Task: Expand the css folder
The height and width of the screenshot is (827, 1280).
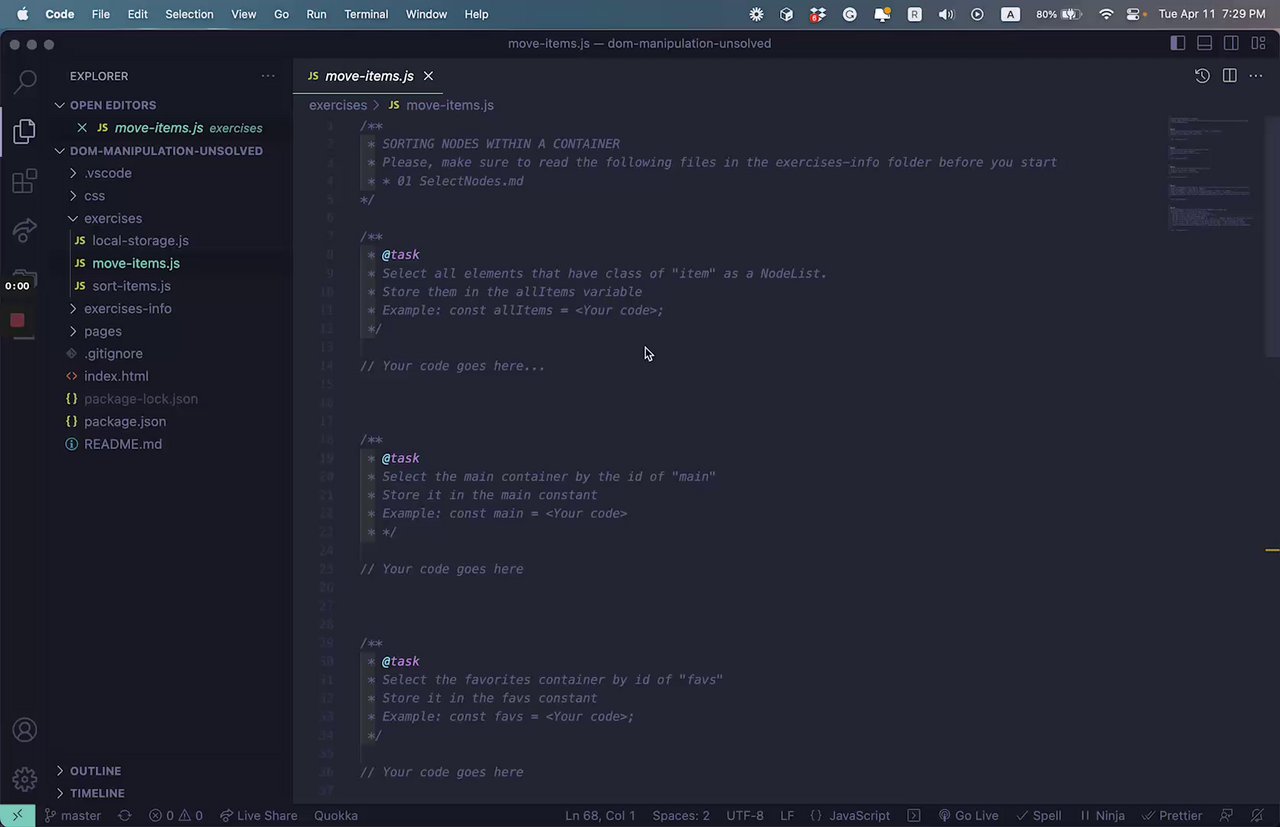Action: (x=94, y=196)
